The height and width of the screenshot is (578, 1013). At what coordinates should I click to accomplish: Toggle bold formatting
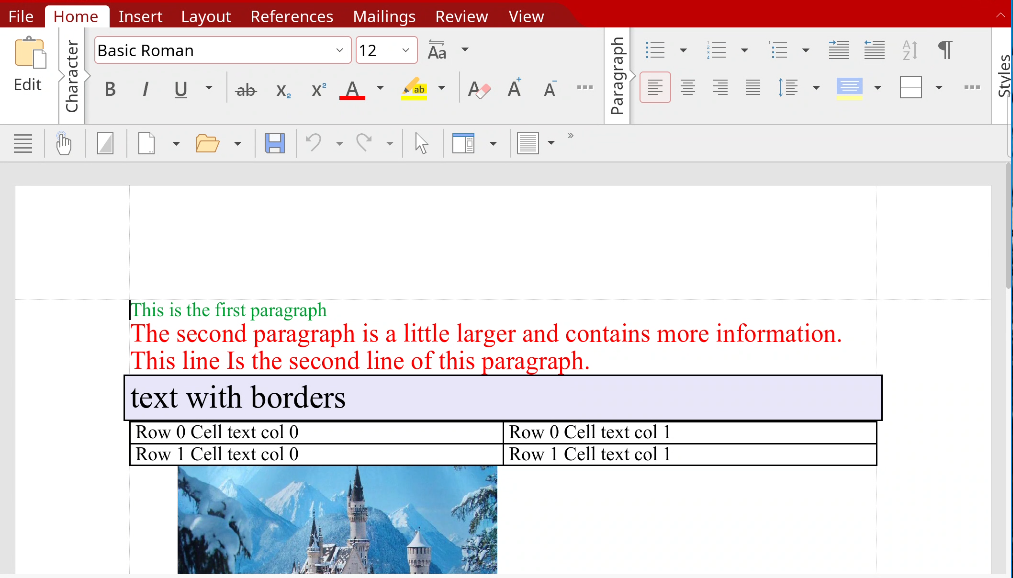click(x=109, y=89)
